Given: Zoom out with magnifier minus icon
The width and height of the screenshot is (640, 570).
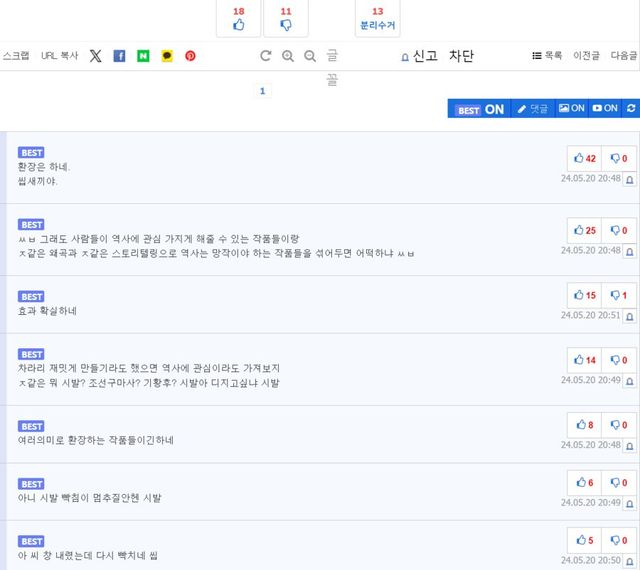Looking at the screenshot, I should (x=310, y=56).
